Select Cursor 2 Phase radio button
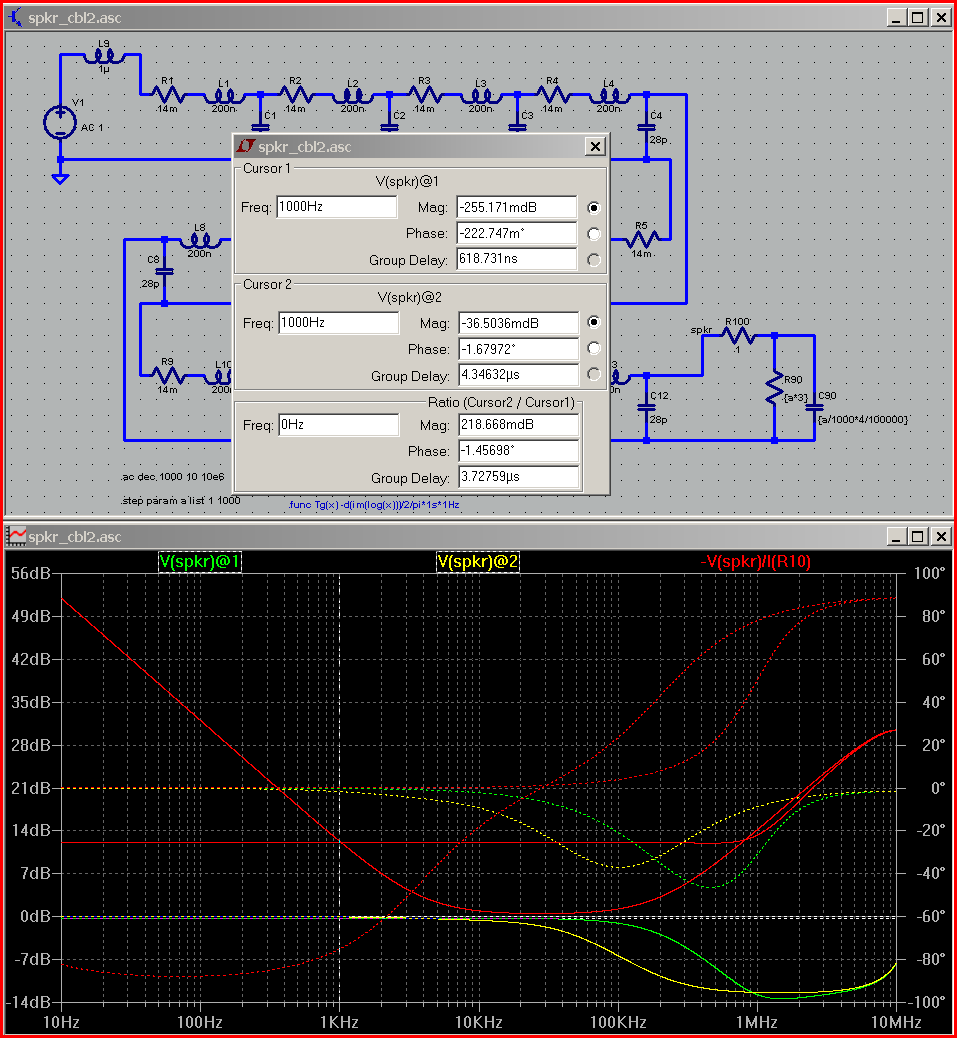Screen dimensions: 957x1038 (x=594, y=348)
